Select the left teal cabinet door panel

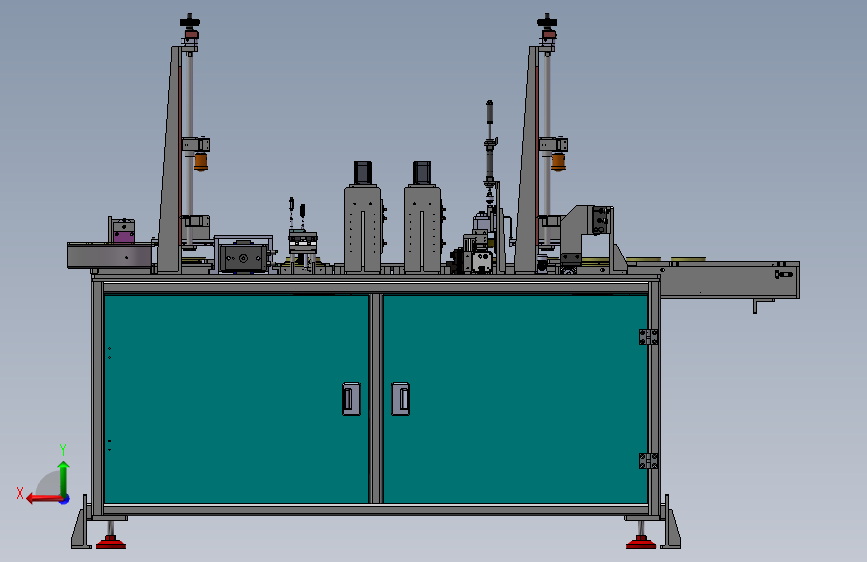tap(236, 399)
